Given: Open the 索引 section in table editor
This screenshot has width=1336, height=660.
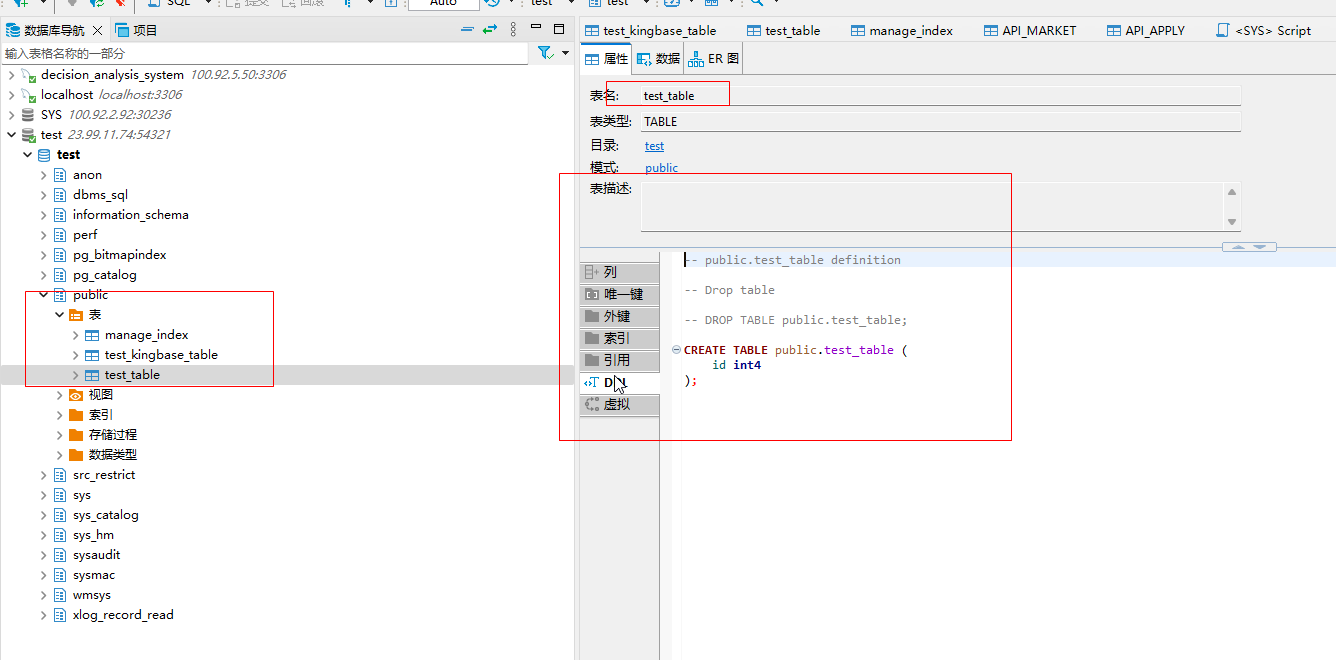Looking at the screenshot, I should (x=619, y=338).
